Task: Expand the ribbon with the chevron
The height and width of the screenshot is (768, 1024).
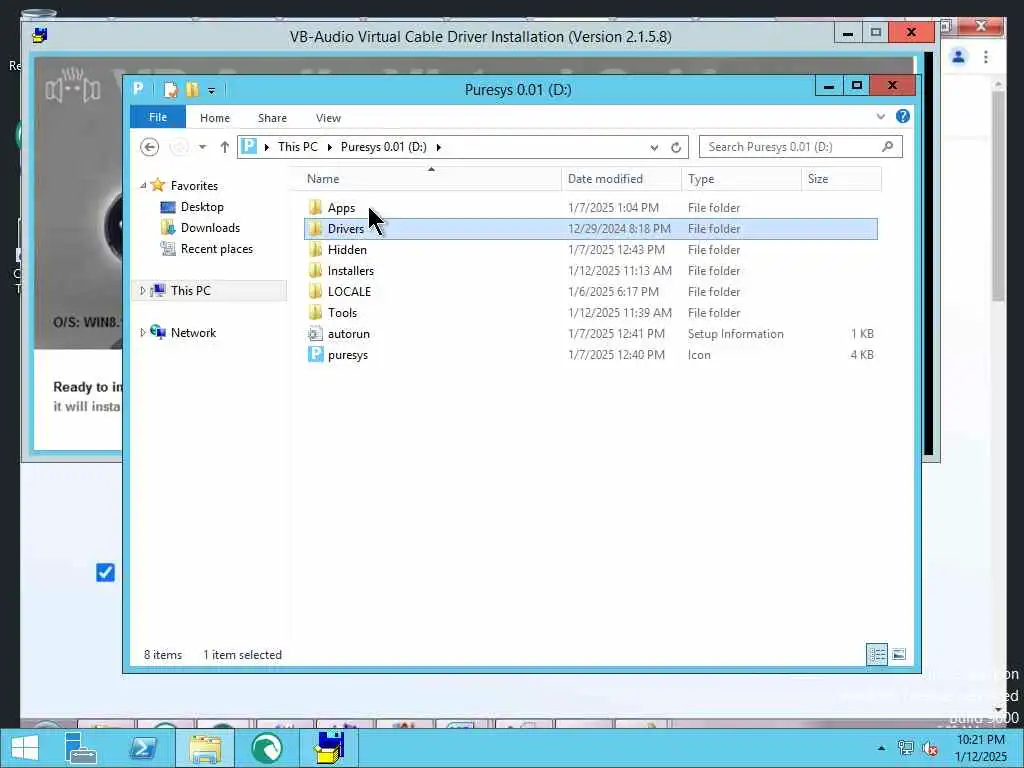Action: [880, 116]
